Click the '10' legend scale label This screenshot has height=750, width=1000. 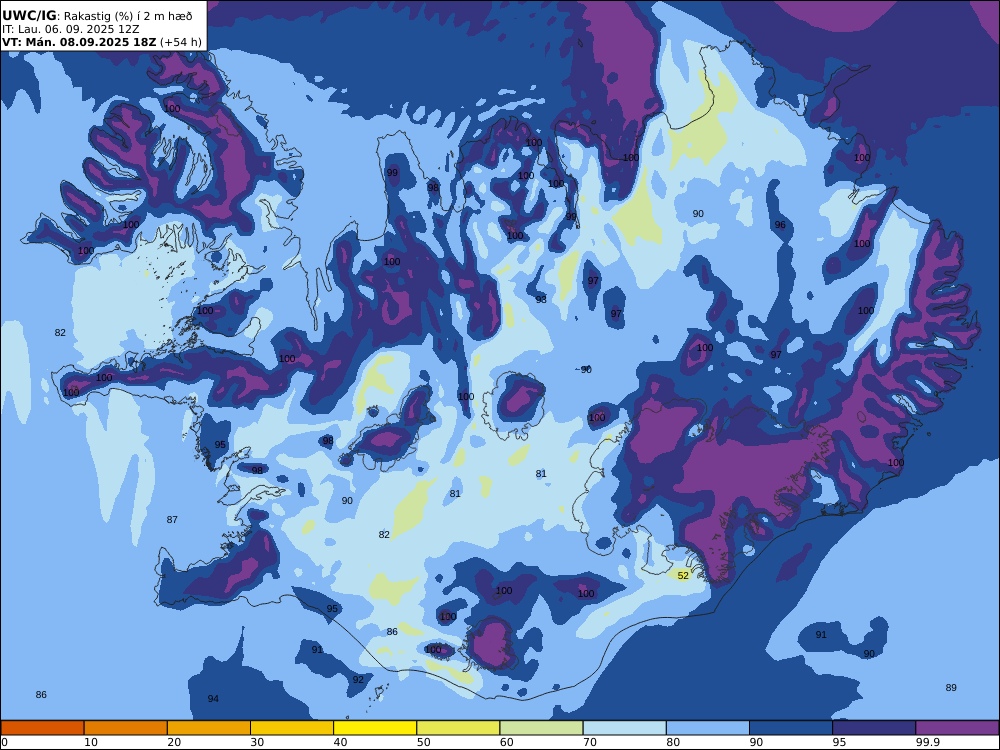point(91,742)
